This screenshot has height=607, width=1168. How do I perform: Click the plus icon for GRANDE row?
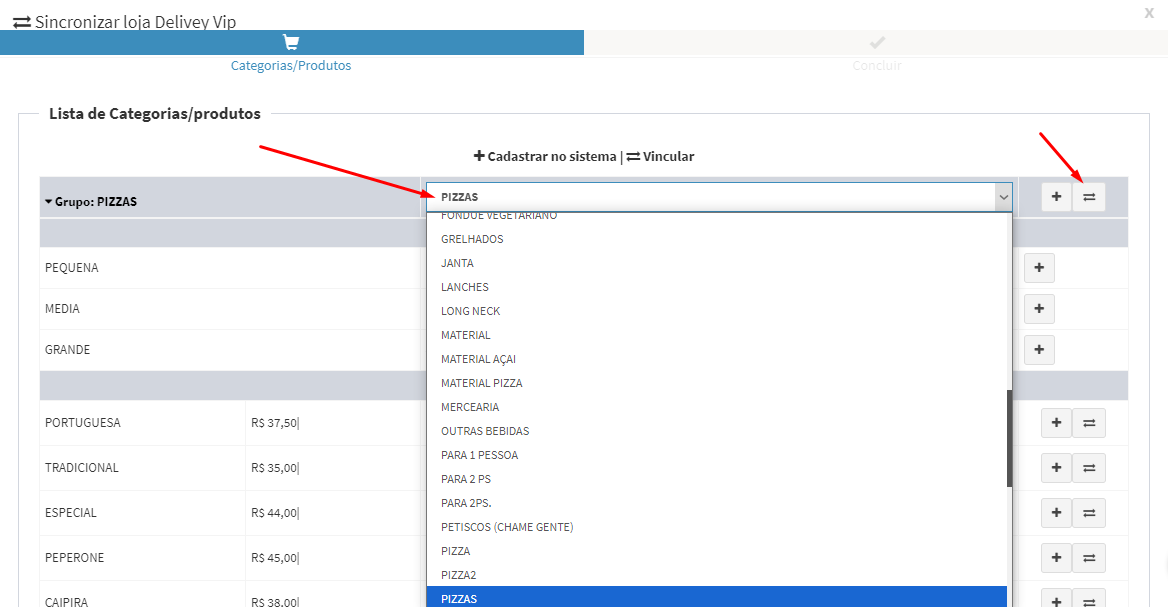coord(1039,350)
